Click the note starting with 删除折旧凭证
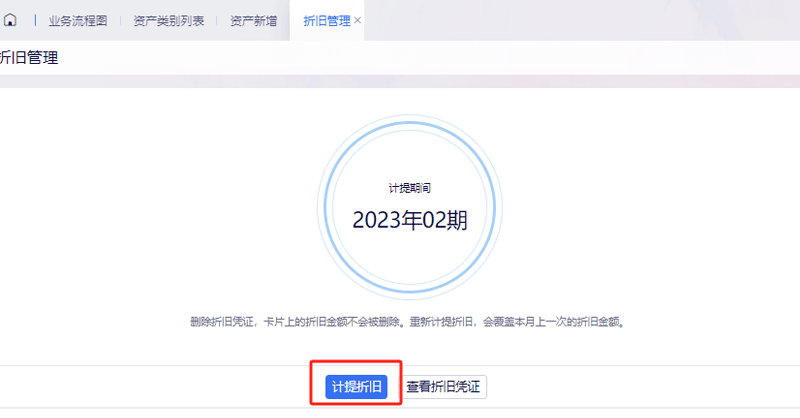The height and width of the screenshot is (418, 800). pyautogui.click(x=407, y=322)
